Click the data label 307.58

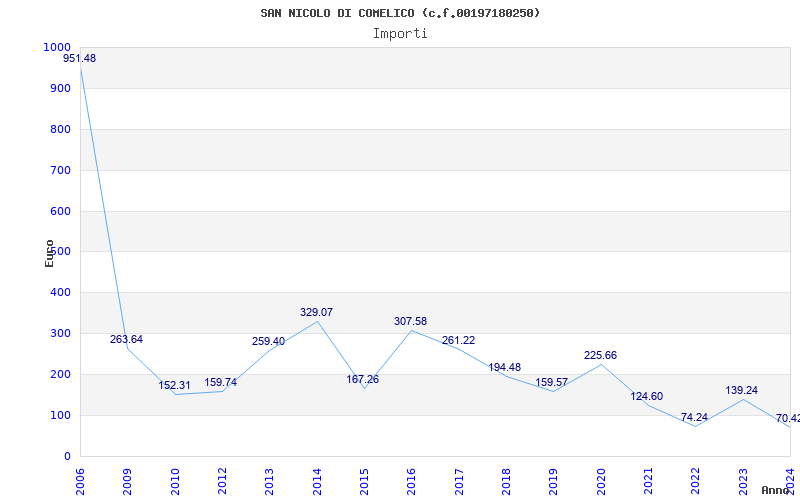410,321
